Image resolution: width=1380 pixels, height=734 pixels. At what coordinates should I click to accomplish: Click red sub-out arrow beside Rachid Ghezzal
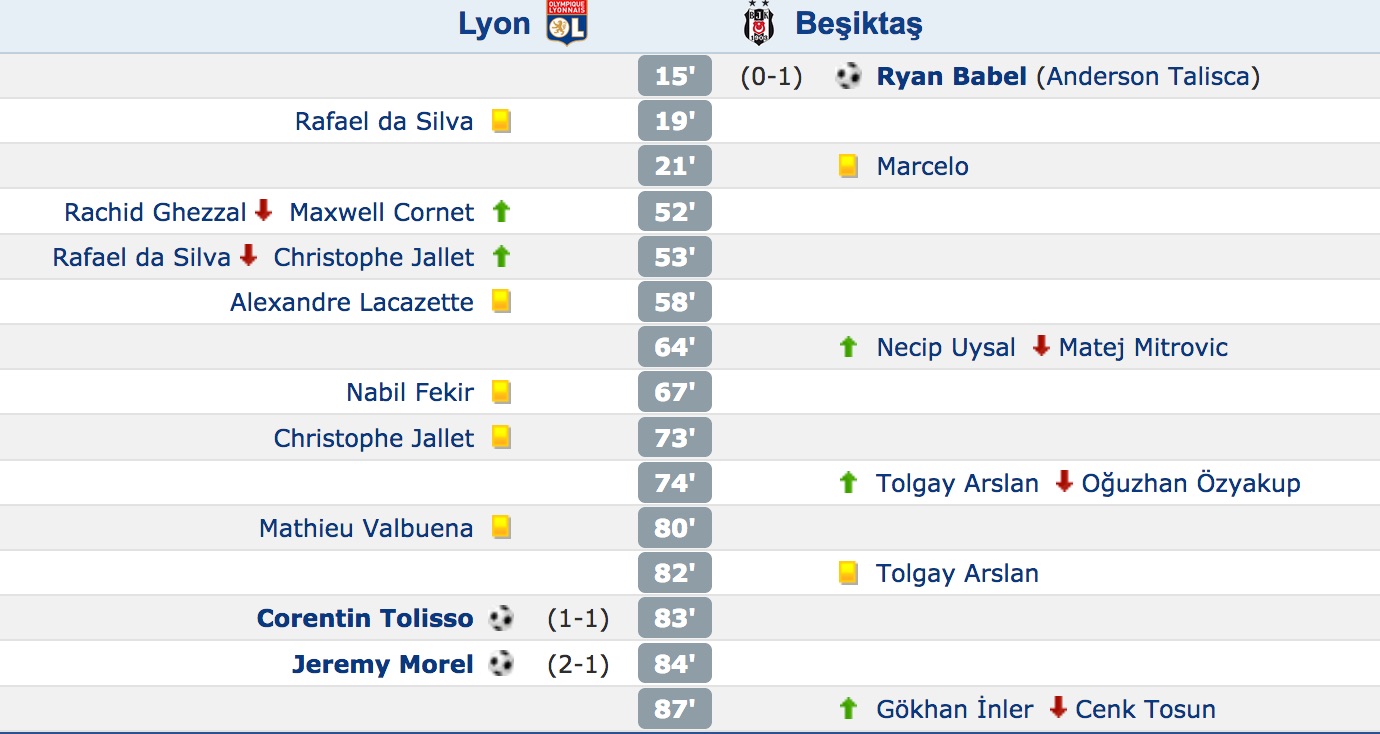pyautogui.click(x=263, y=211)
